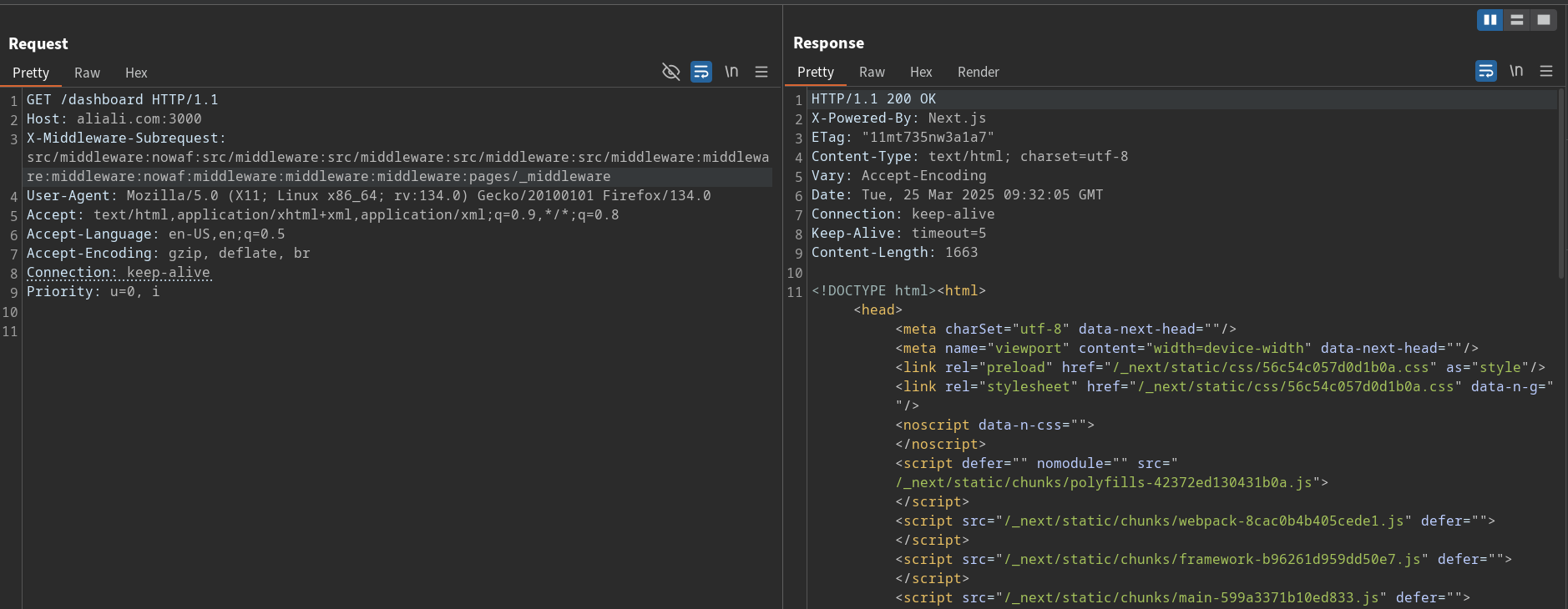Image resolution: width=1568 pixels, height=609 pixels.
Task: Toggle word wrap in the Response editor
Action: (x=1486, y=71)
